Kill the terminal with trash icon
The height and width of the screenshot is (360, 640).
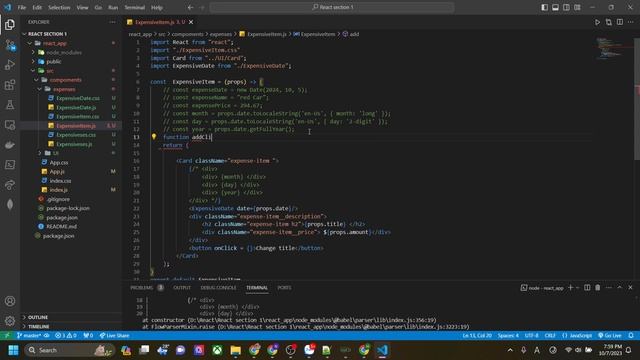(x=598, y=288)
